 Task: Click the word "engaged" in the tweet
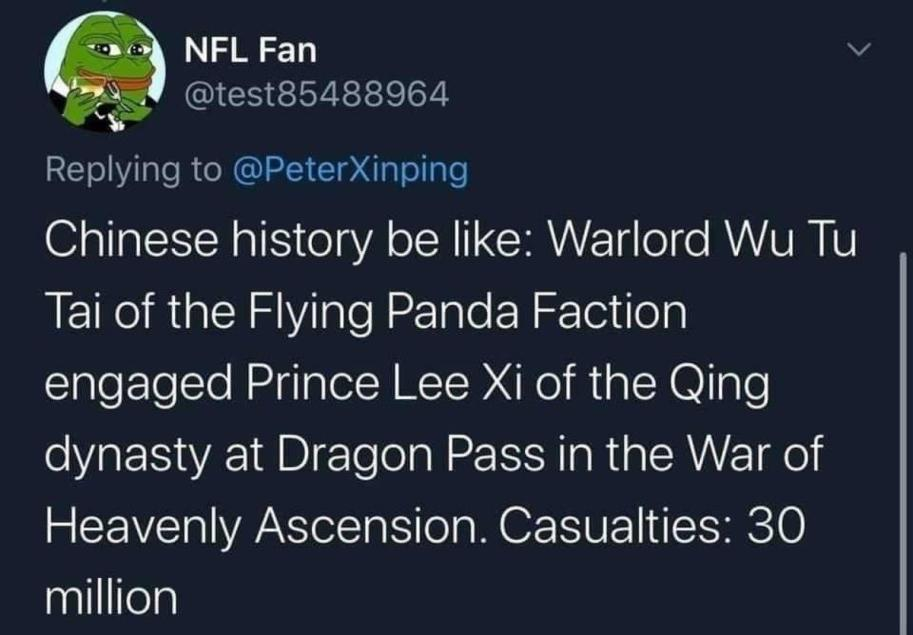point(138,386)
